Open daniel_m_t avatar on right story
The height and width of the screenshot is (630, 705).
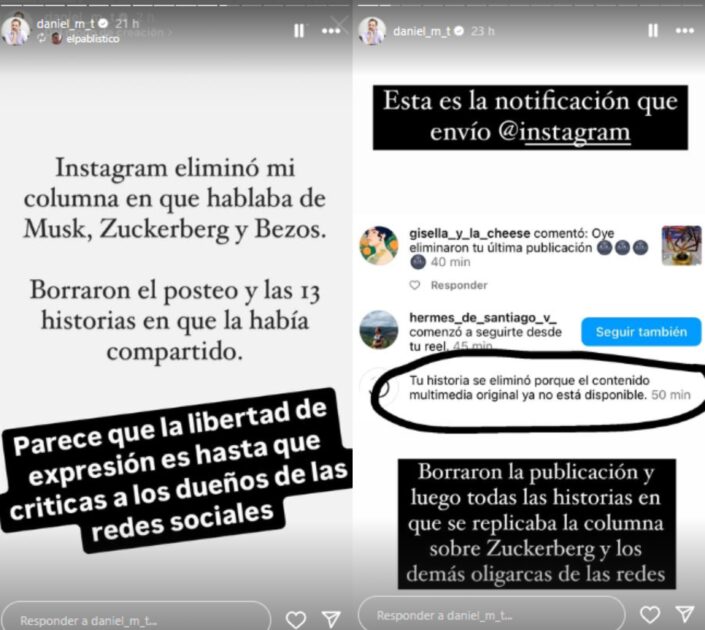point(372,31)
